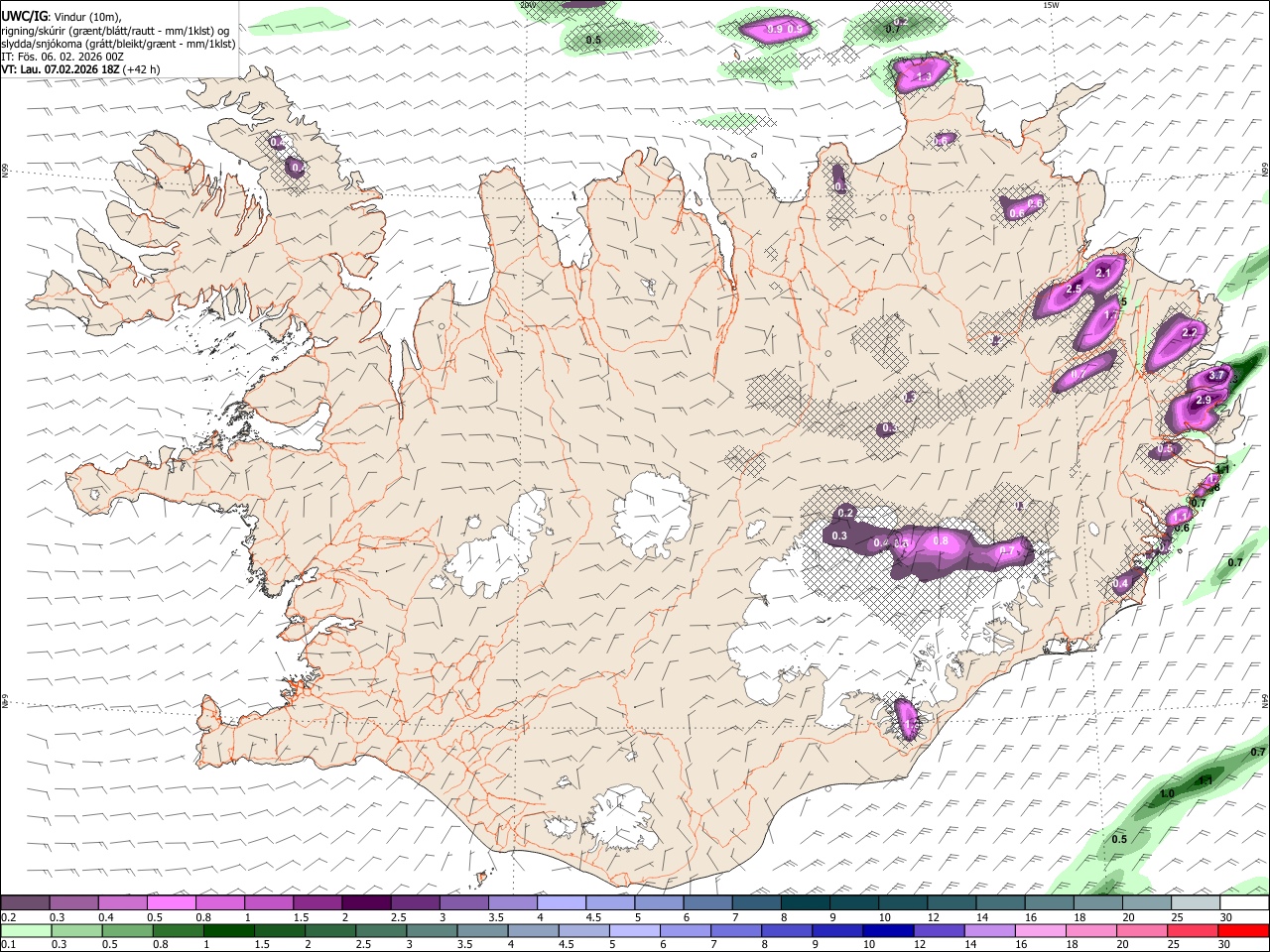Click the 0.2 swatch on the purple snow scale
This screenshot has width=1270, height=952.
click(25, 902)
